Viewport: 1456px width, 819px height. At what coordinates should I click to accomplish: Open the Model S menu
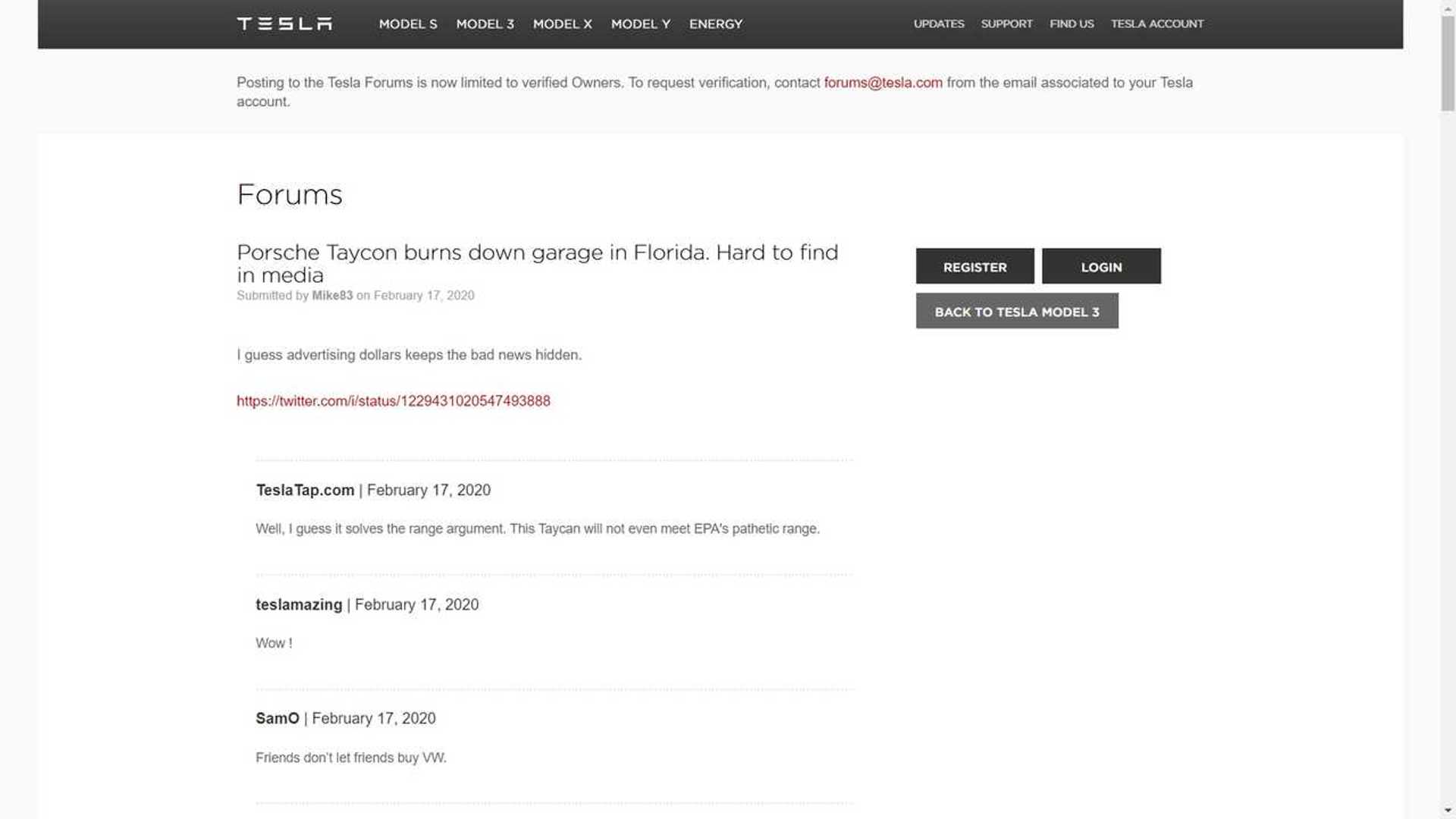click(408, 24)
